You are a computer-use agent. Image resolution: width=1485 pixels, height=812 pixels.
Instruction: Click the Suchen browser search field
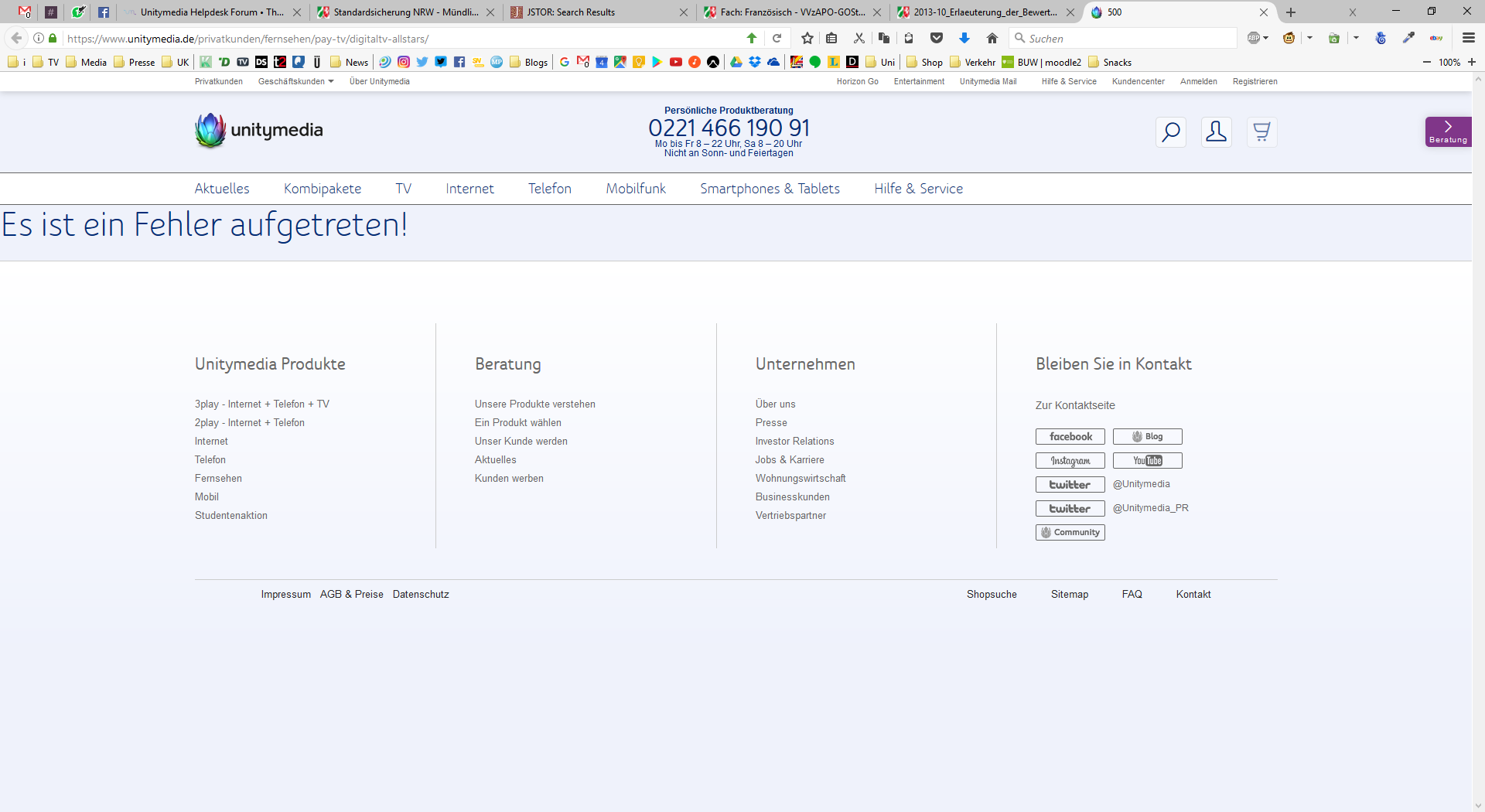click(x=1125, y=38)
